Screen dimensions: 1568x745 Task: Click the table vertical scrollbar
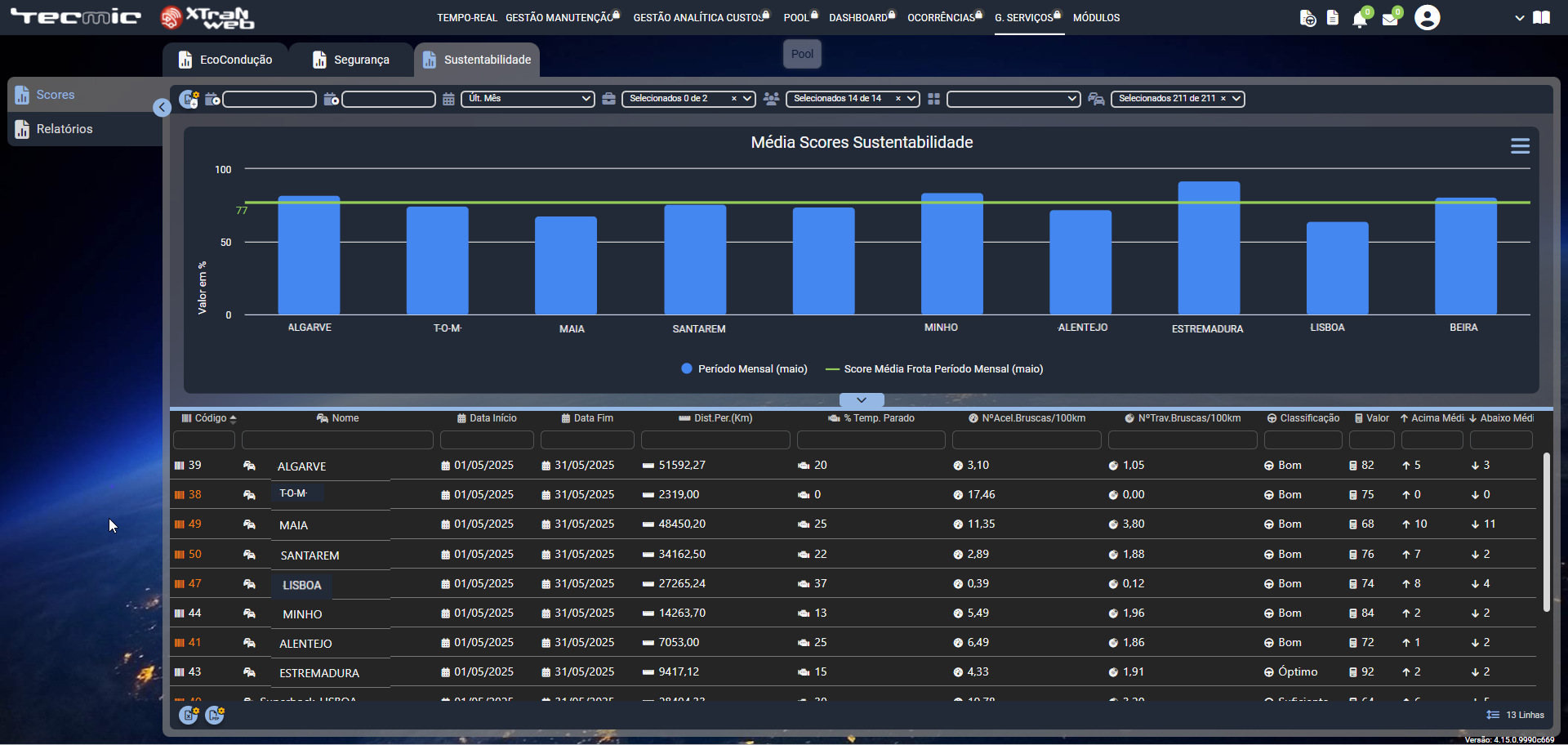click(x=1546, y=533)
